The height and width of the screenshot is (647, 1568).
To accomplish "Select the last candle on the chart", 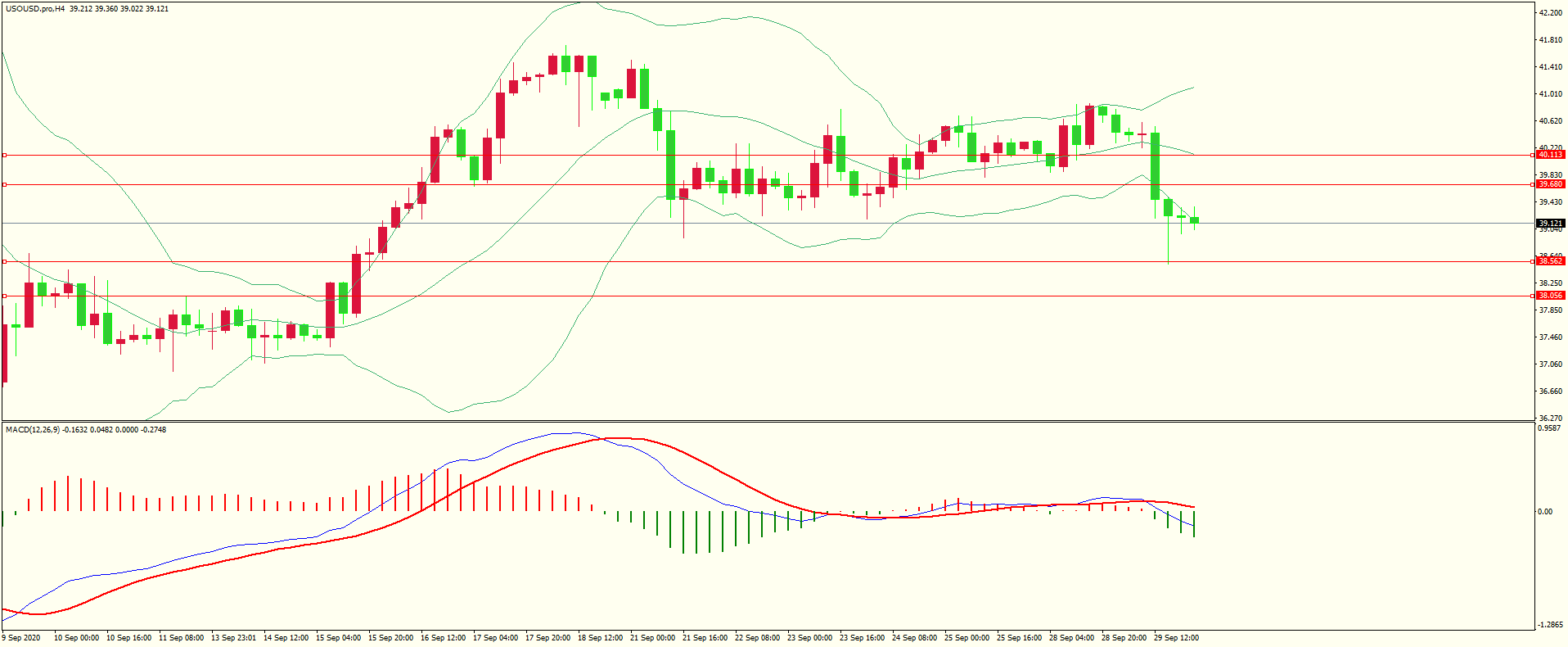I will pos(1194,220).
